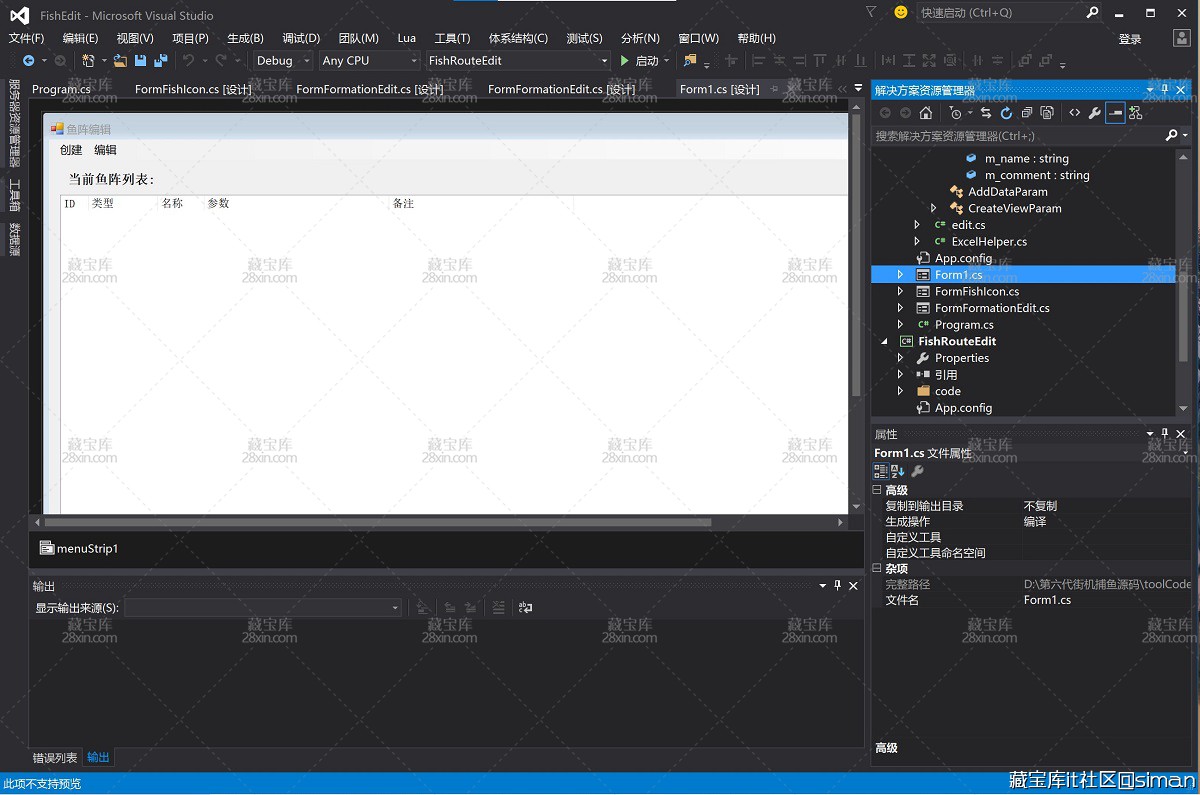Click the Redo arrow icon
Viewport: 1200px width, 795px height.
point(221,61)
